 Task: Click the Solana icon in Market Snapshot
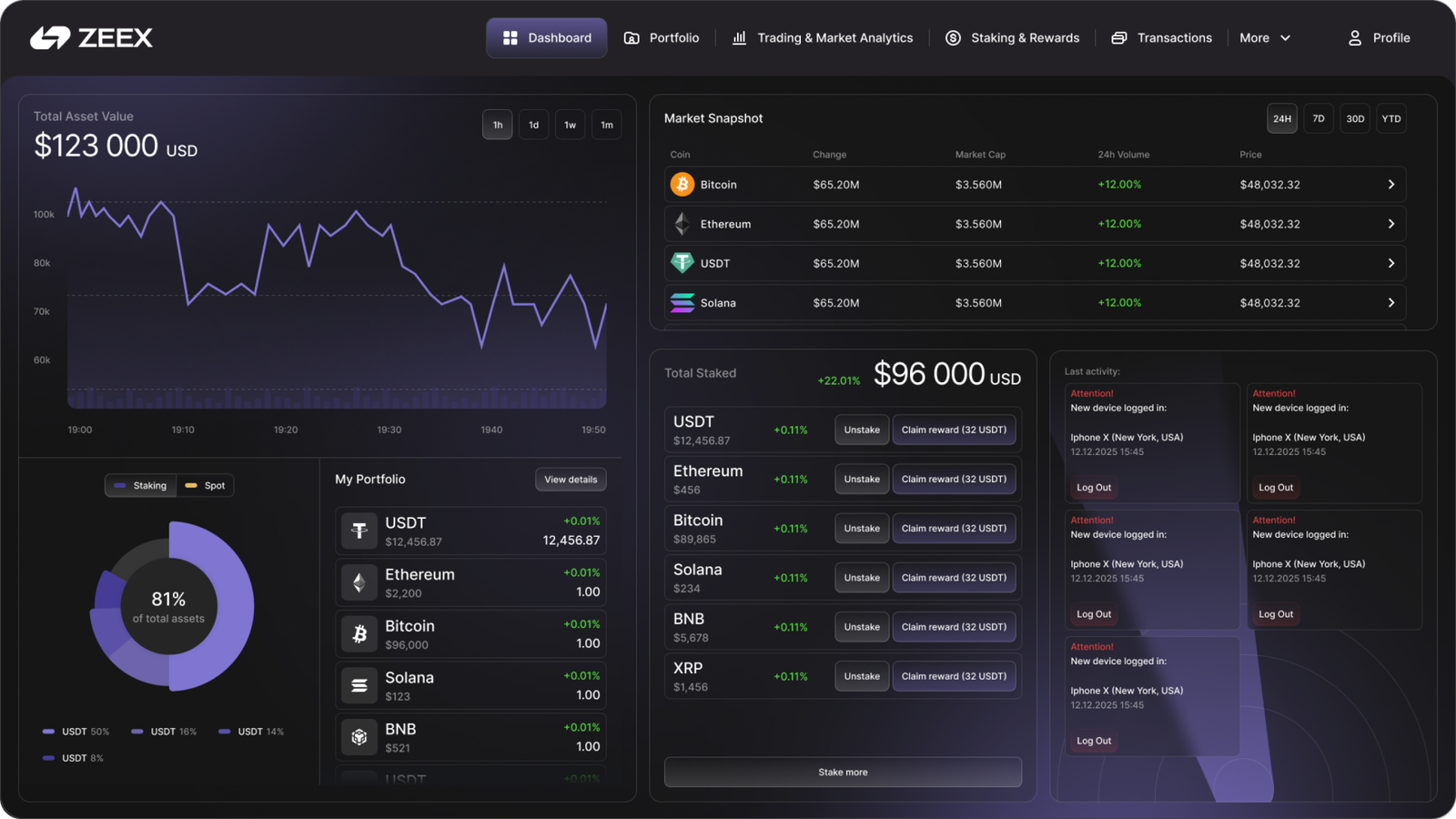pos(682,303)
